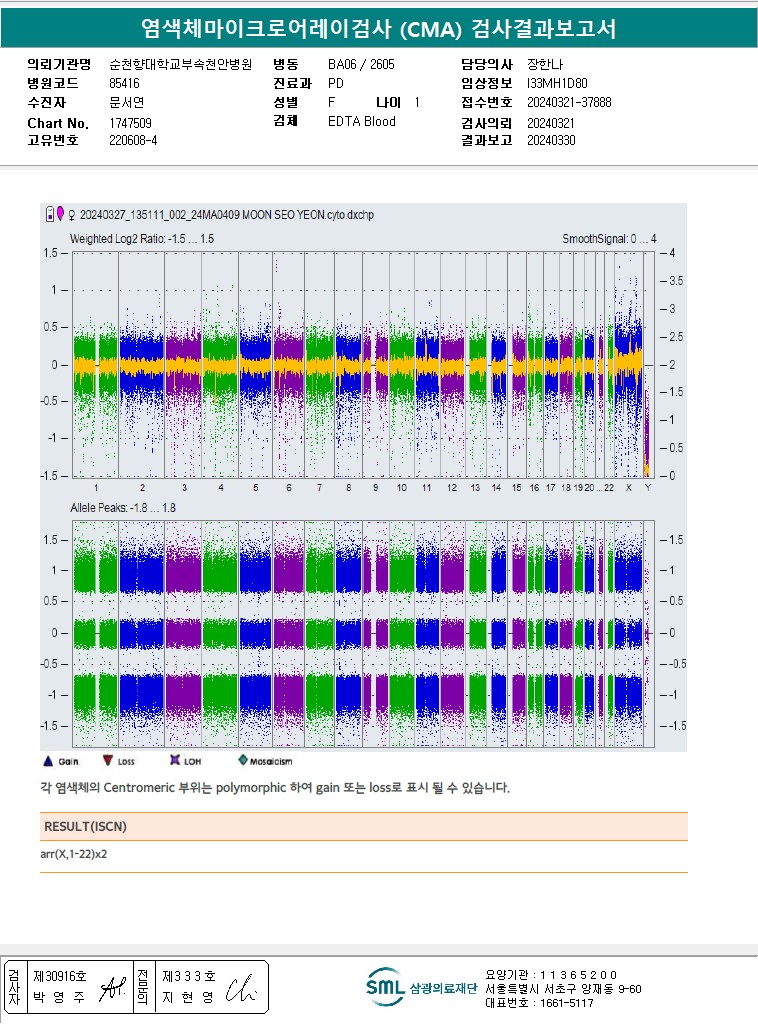Viewport: 758px width, 1024px height.
Task: Click the blue Gain triangle legend icon
Action: tap(47, 761)
